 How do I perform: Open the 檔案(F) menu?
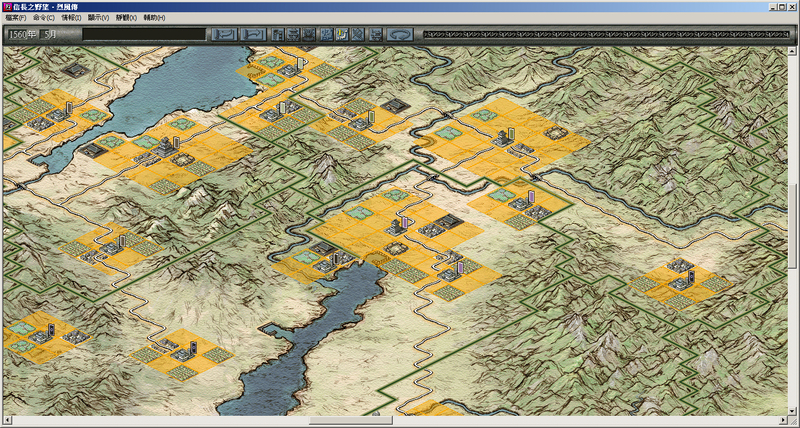click(x=16, y=17)
